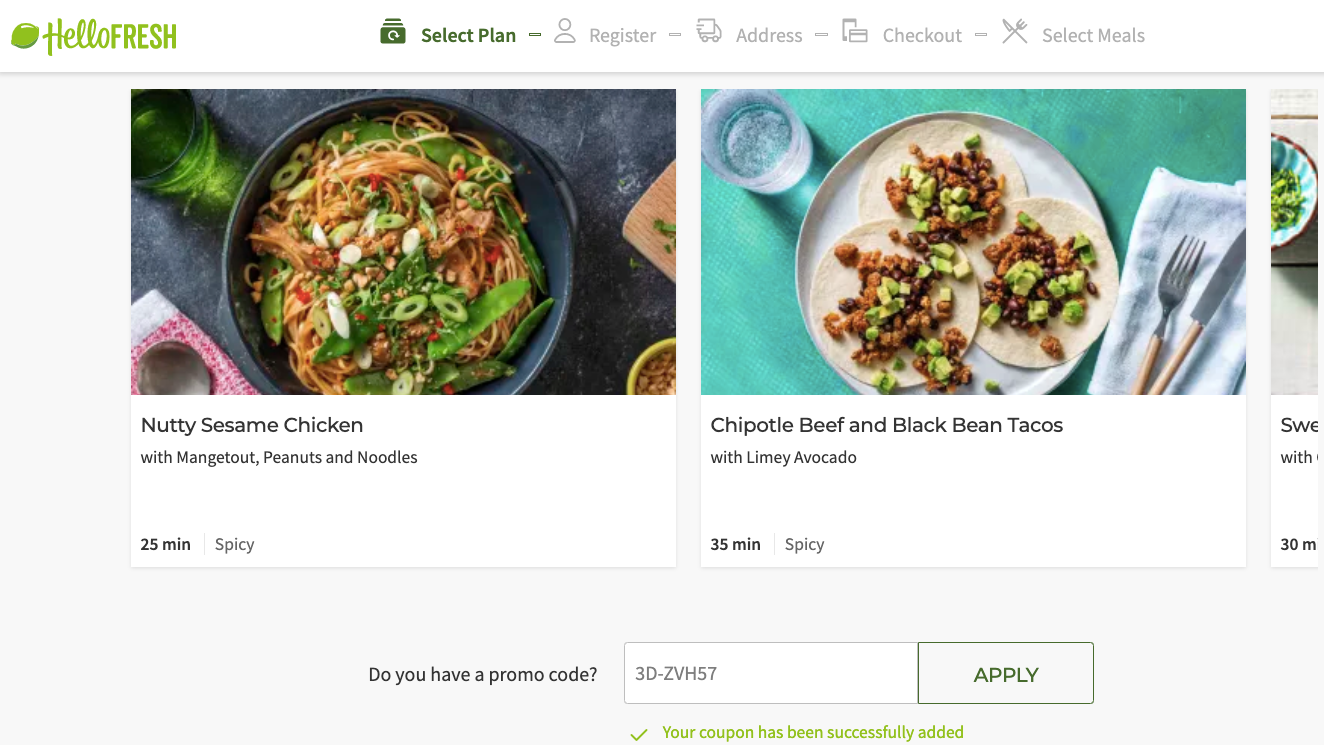Click inside the promo code input field
1324x745 pixels.
tap(770, 673)
